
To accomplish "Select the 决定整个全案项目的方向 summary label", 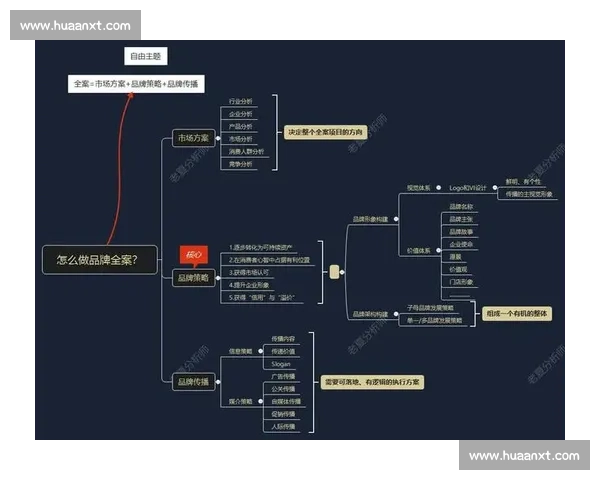I will 326,132.
